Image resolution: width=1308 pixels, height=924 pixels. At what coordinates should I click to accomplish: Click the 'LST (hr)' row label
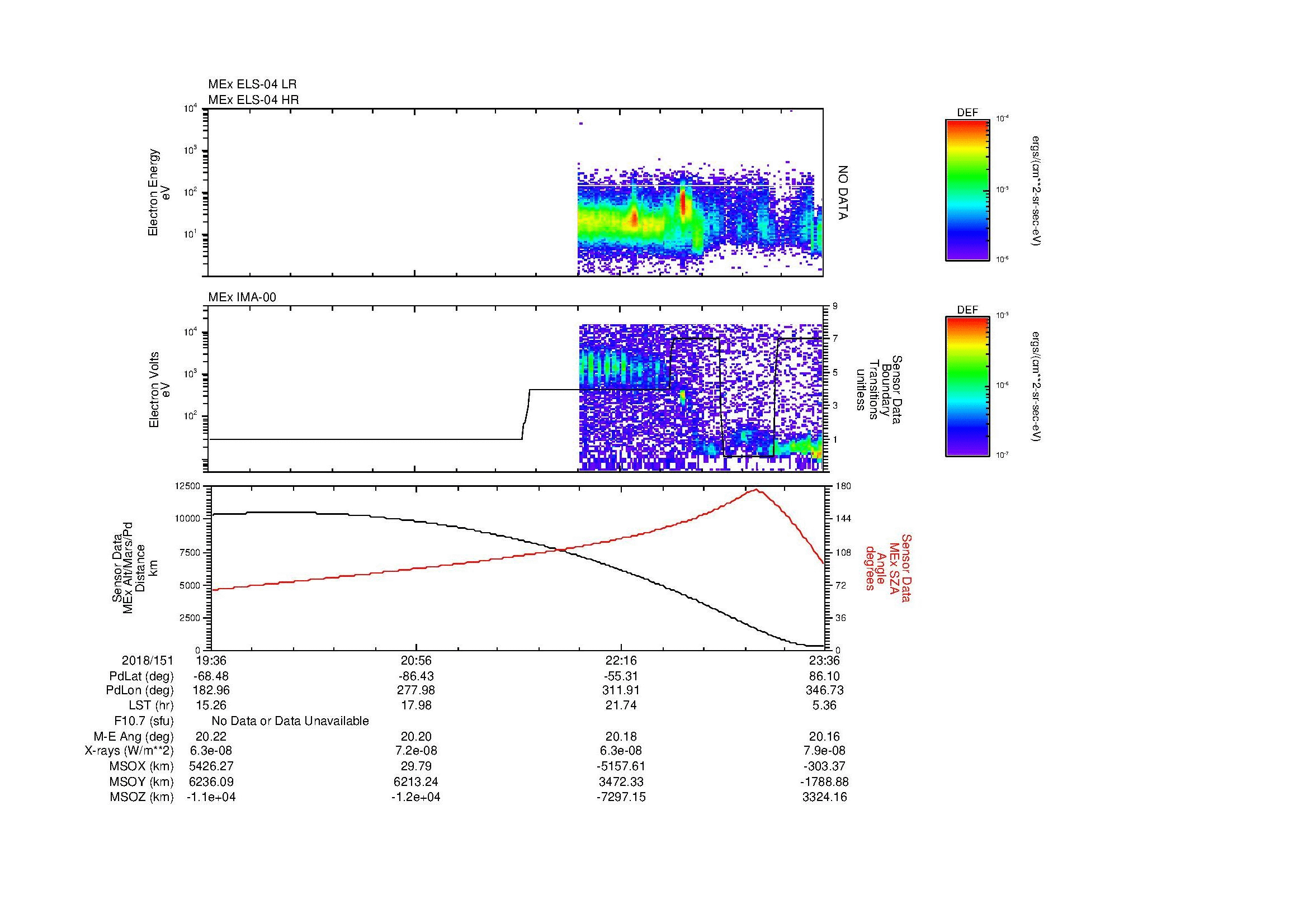(151, 705)
